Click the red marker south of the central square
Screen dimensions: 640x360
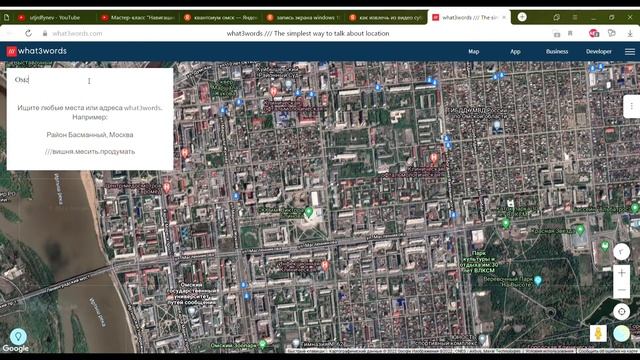[x=325, y=266]
